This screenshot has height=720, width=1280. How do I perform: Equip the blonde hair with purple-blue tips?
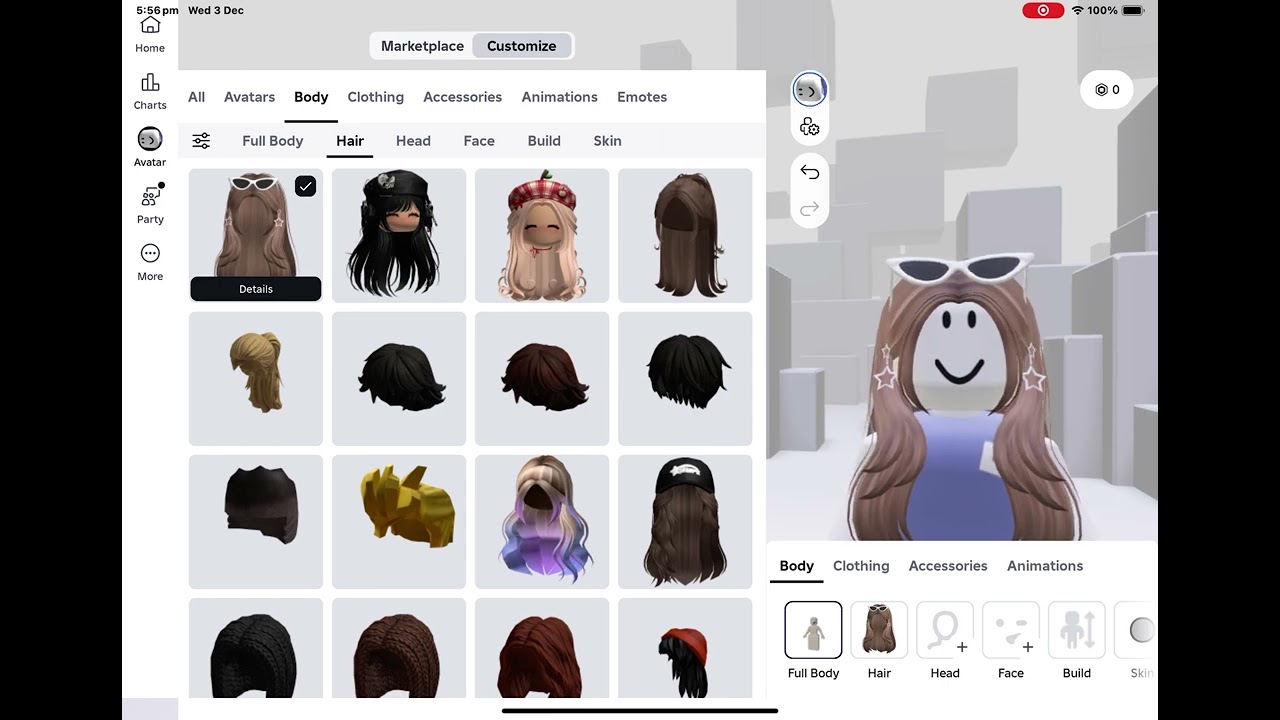click(x=542, y=522)
